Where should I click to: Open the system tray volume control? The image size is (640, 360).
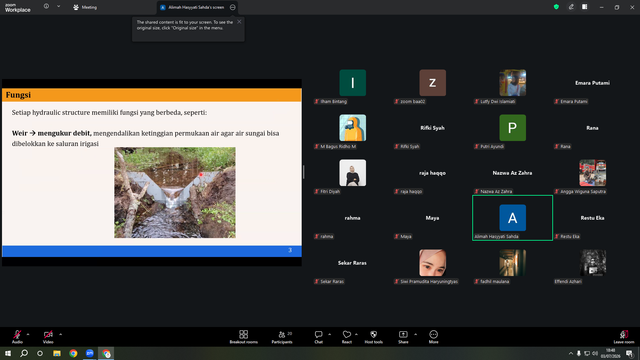coord(595,353)
